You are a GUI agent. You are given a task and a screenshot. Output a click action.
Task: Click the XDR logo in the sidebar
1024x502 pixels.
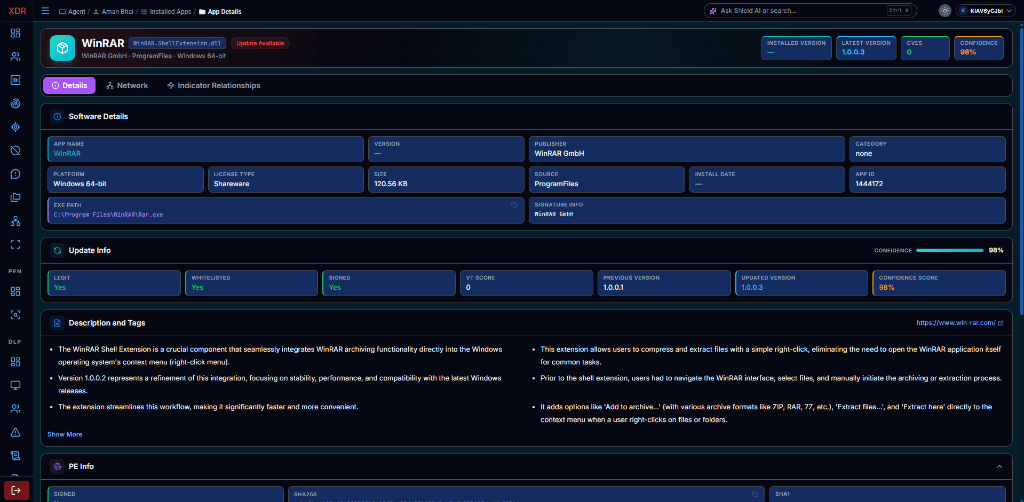point(16,10)
